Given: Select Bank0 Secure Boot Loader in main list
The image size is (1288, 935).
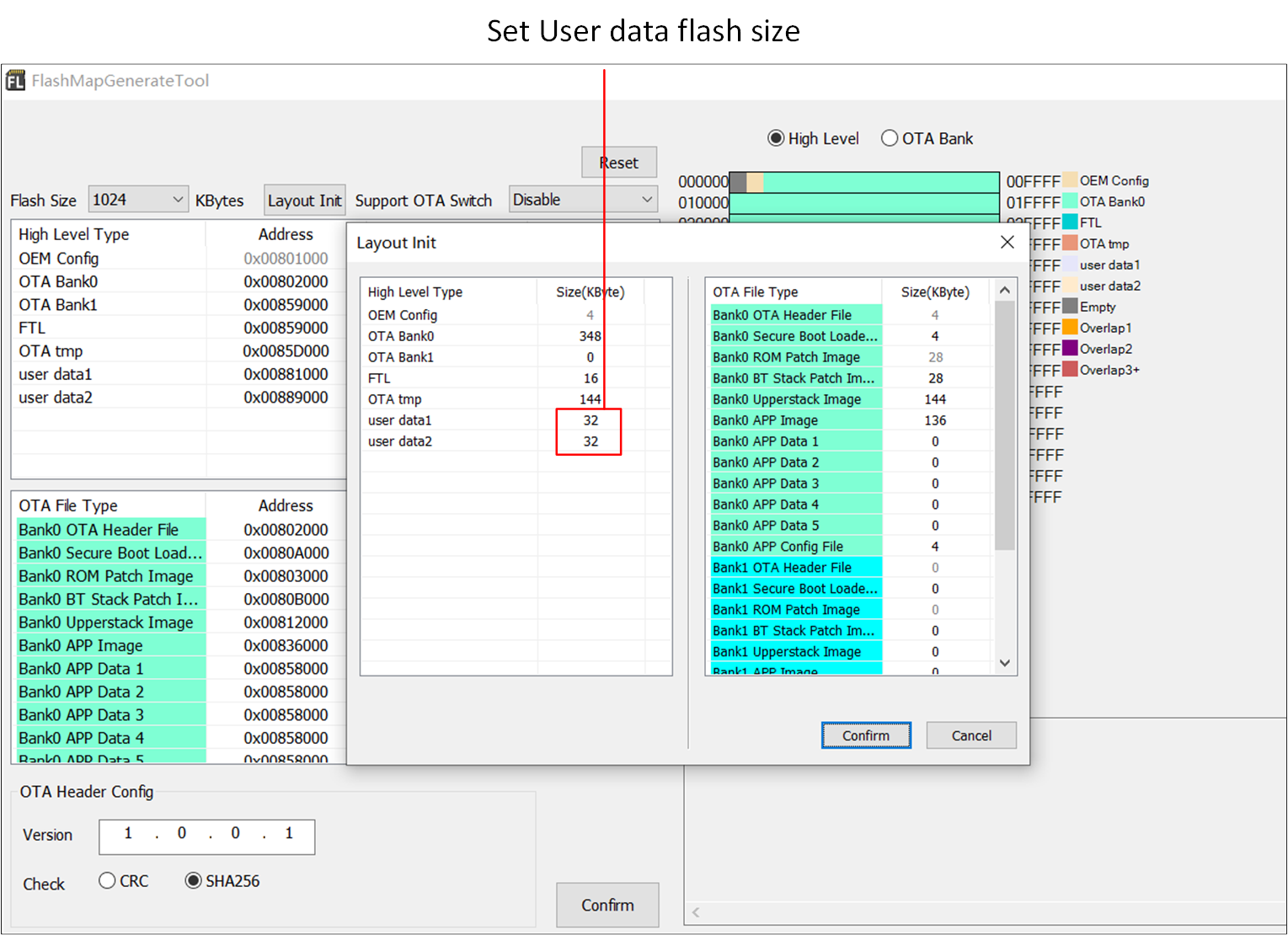Looking at the screenshot, I should (110, 553).
